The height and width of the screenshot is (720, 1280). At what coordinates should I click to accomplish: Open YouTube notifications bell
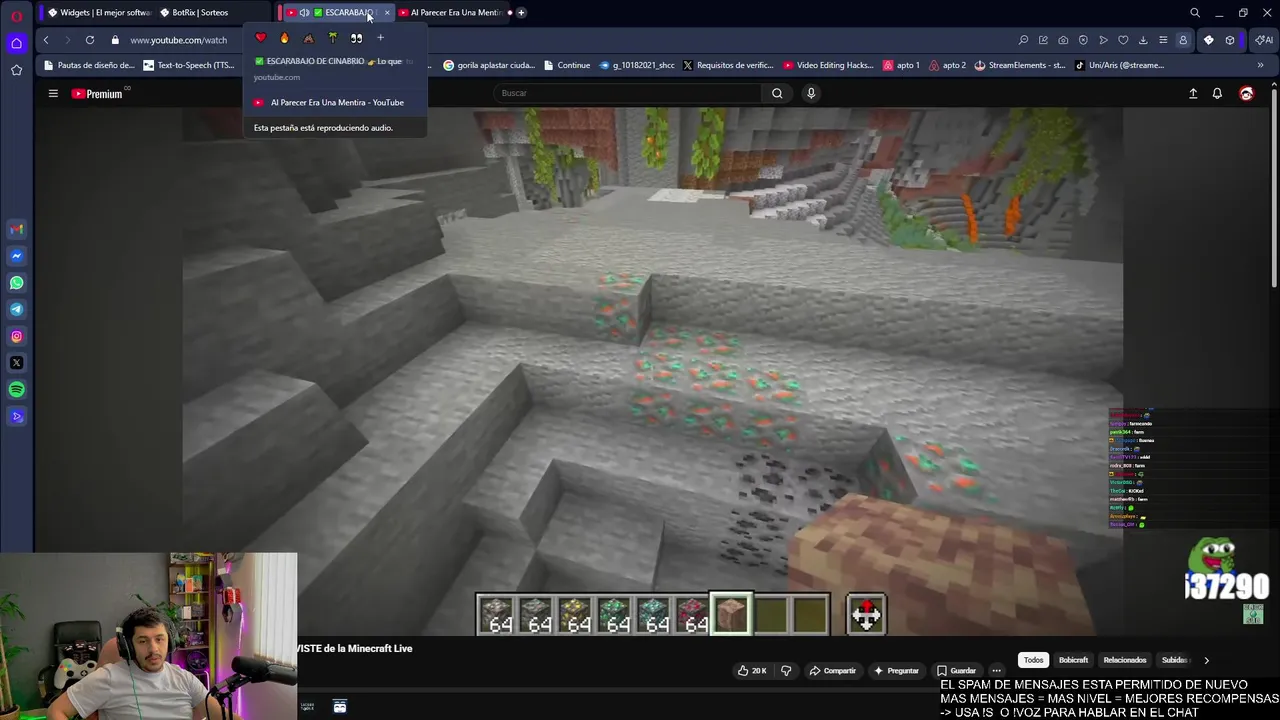(x=1217, y=93)
